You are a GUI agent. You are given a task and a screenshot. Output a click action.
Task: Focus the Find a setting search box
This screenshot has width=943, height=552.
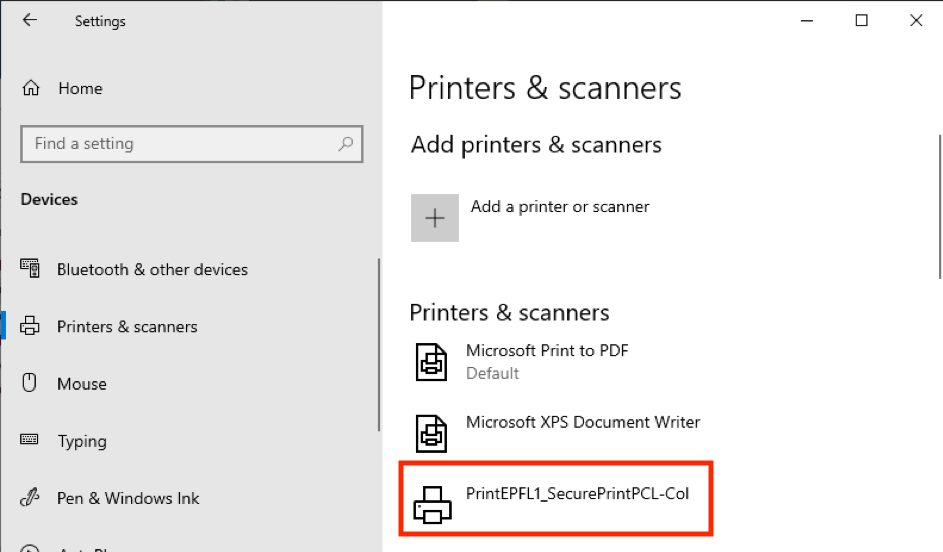pyautogui.click(x=191, y=144)
